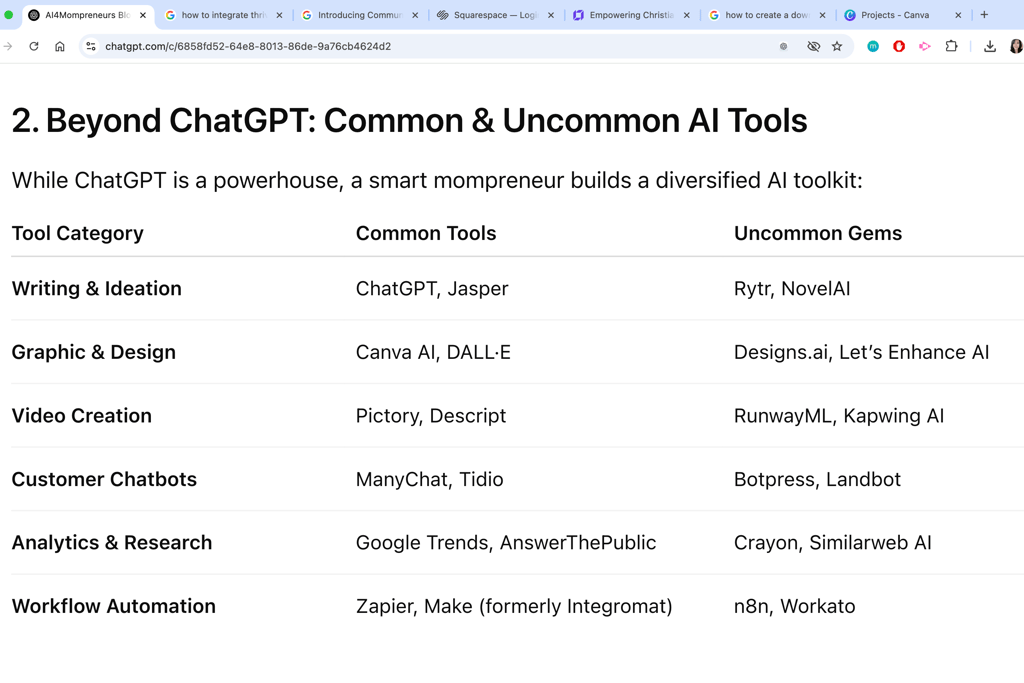Click the small grey dot icon in address bar

tap(784, 46)
